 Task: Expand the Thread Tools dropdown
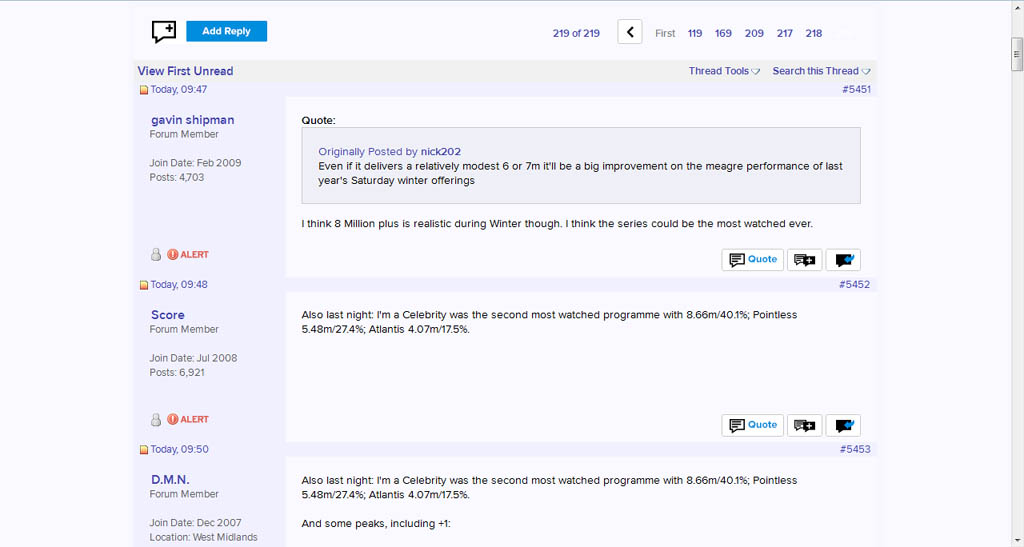tap(724, 71)
